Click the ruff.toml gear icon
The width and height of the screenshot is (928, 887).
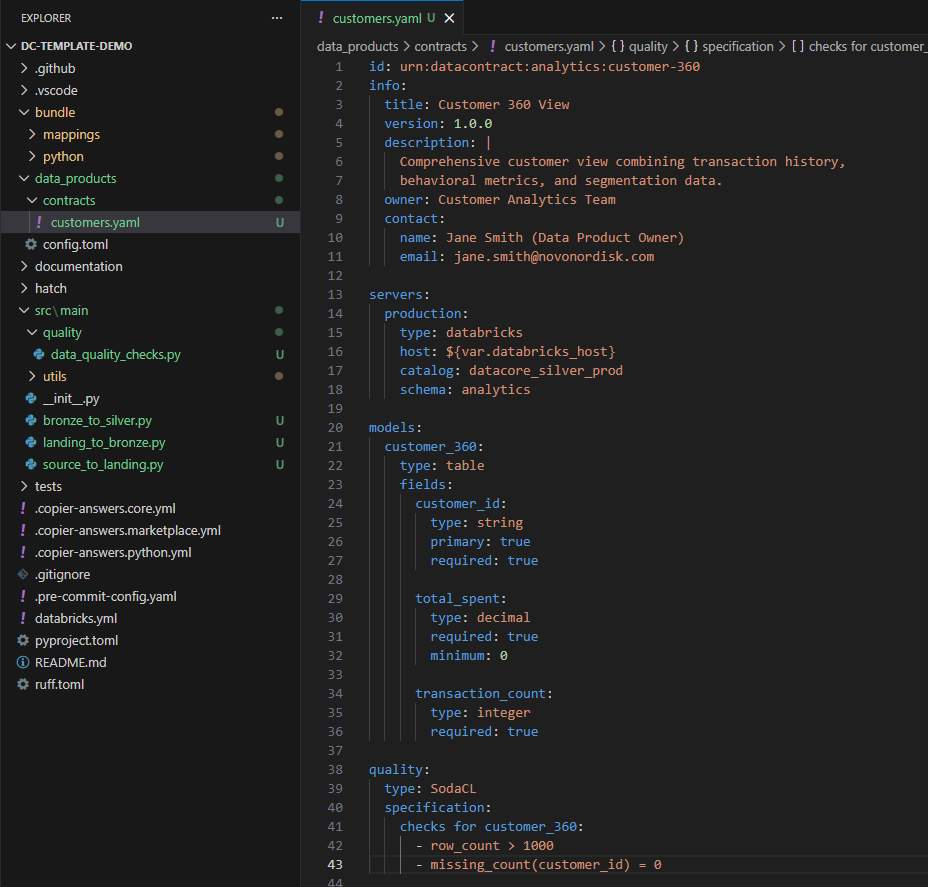pyautogui.click(x=22, y=684)
